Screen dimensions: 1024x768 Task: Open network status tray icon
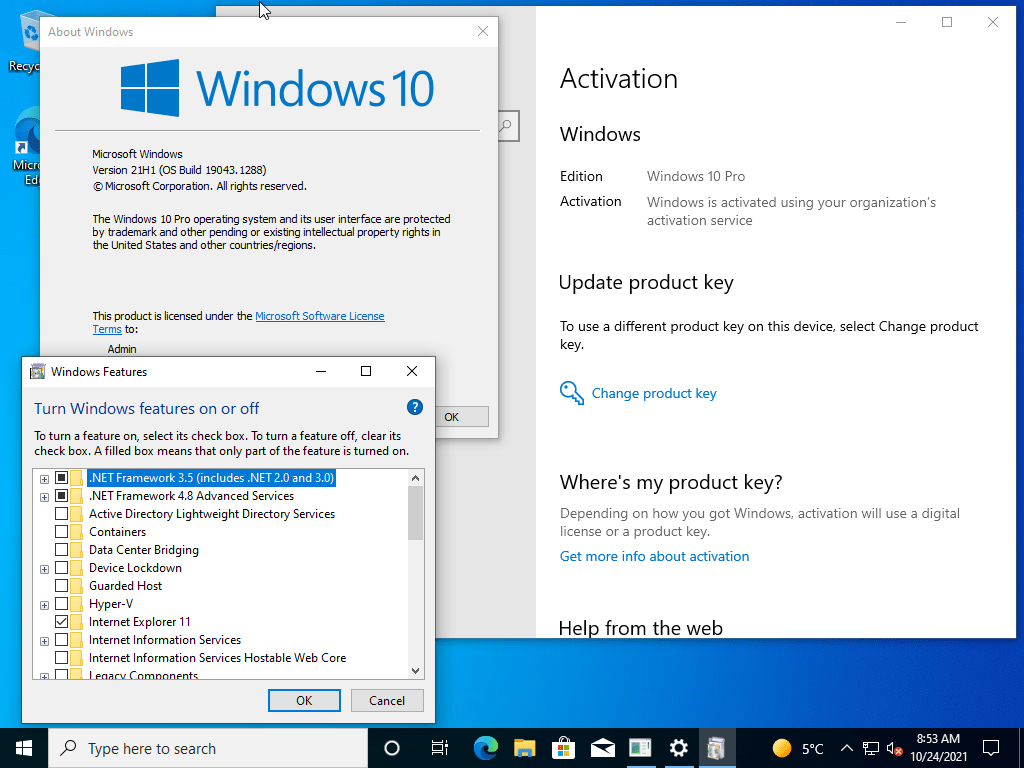pyautogui.click(x=871, y=748)
